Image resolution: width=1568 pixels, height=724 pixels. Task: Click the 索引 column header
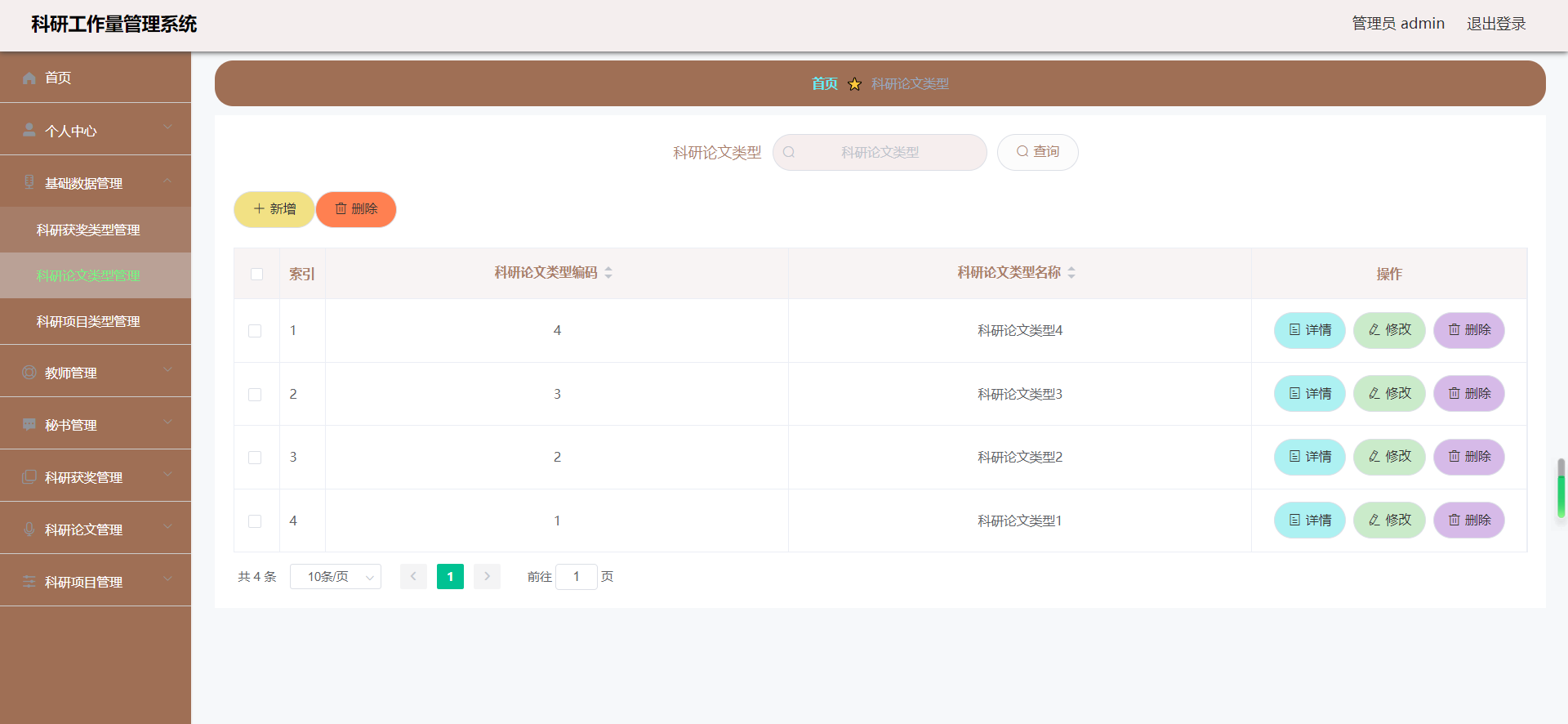(x=302, y=274)
